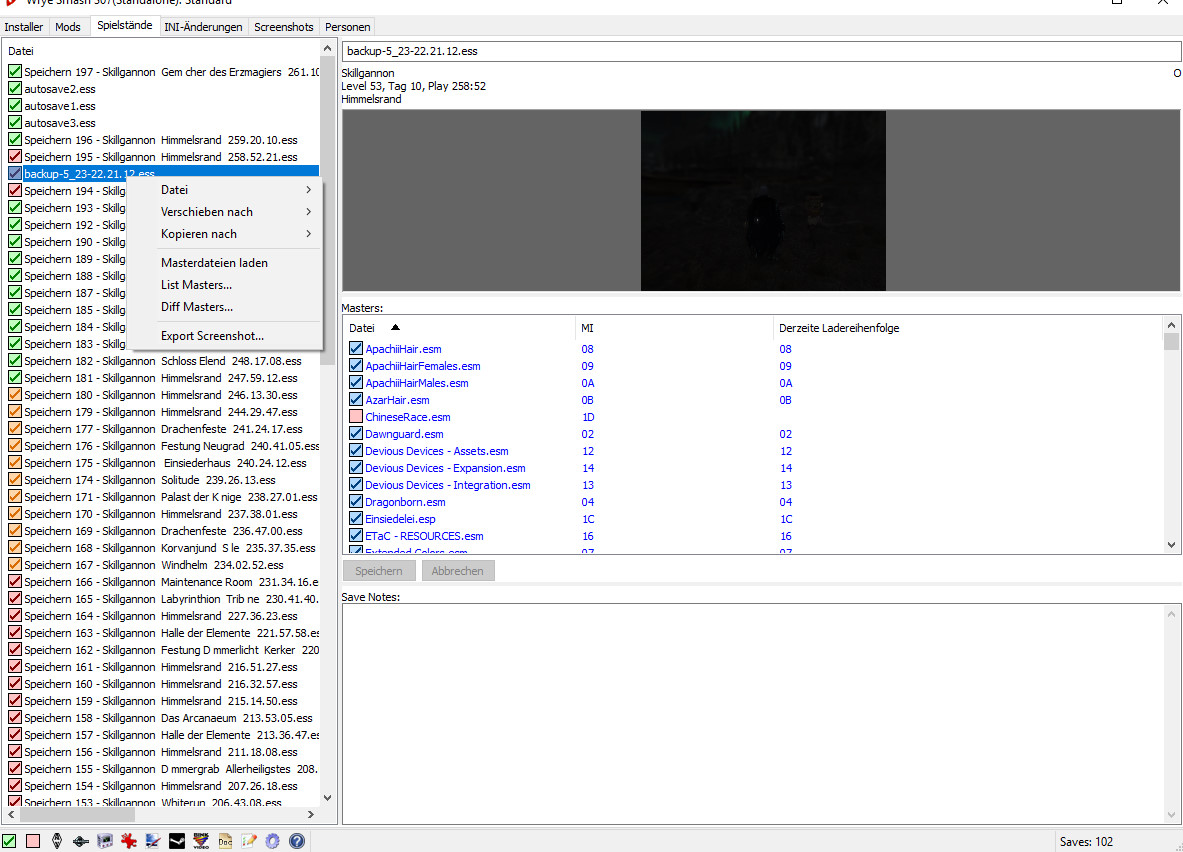Viewport: 1183px width, 852px height.
Task: Click the save filename text field
Action: [x=760, y=50]
